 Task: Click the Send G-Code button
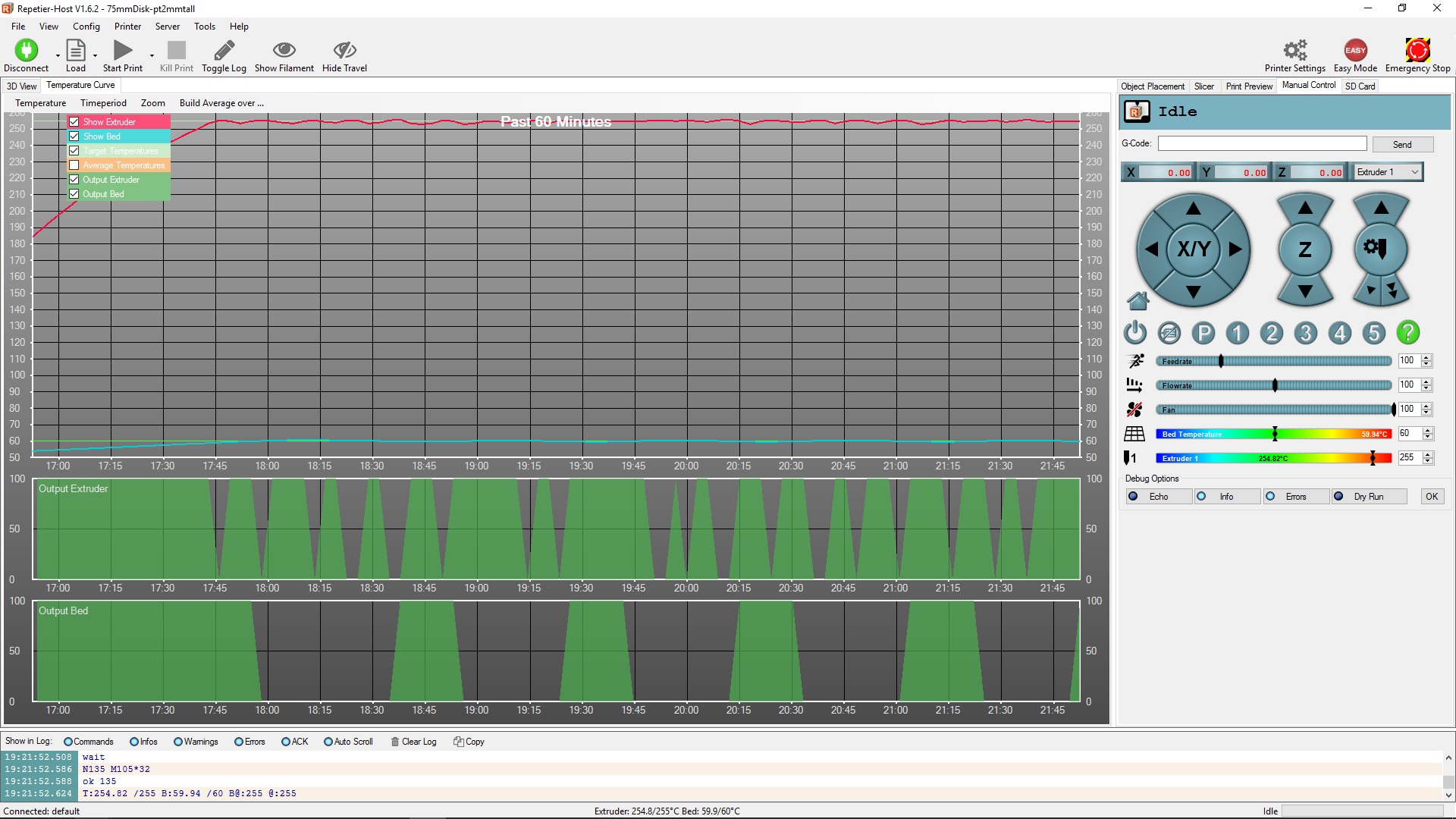1401,145
